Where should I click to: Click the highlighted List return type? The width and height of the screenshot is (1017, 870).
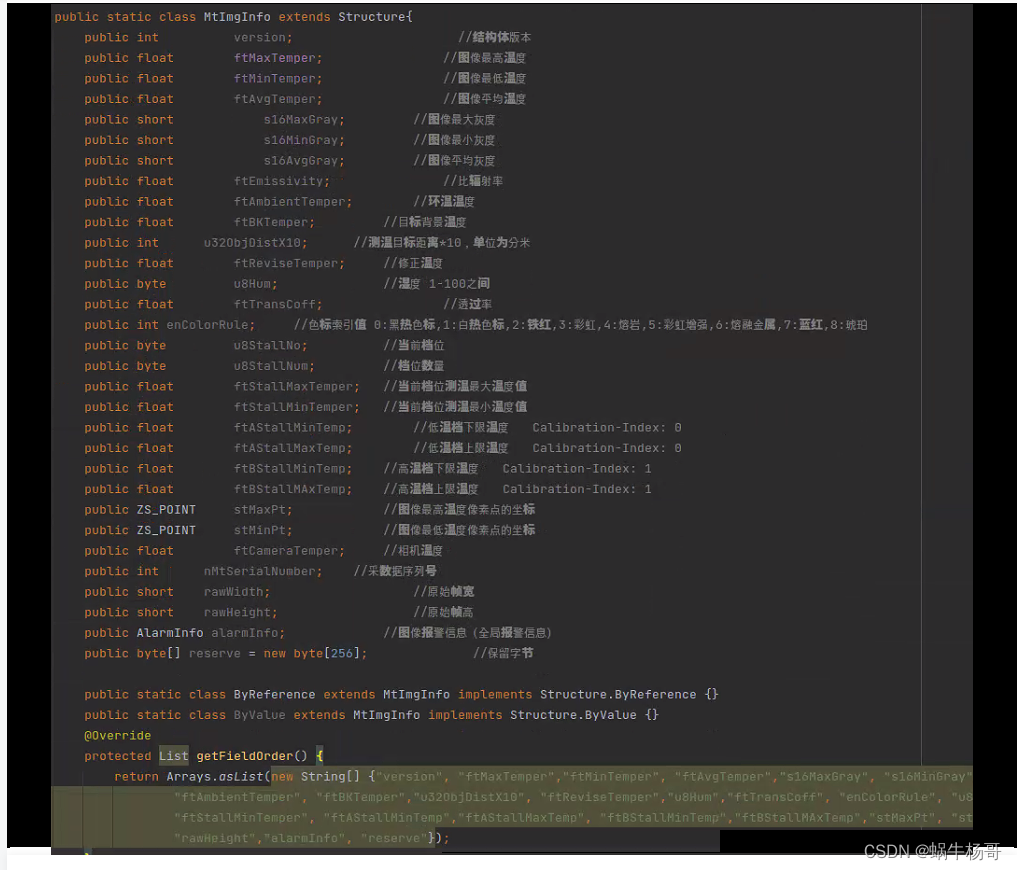click(173, 756)
